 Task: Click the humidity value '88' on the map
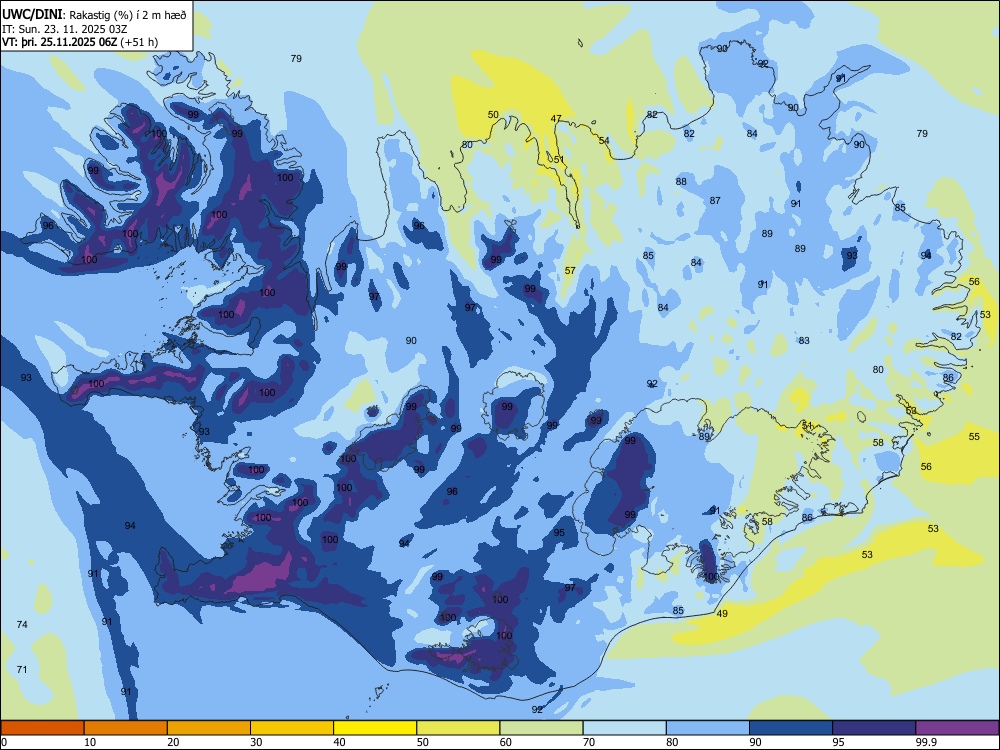[681, 181]
